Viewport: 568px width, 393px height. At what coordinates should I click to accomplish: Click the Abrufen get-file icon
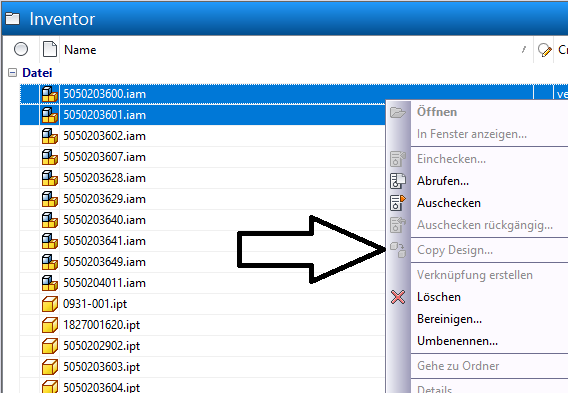pyautogui.click(x=398, y=181)
